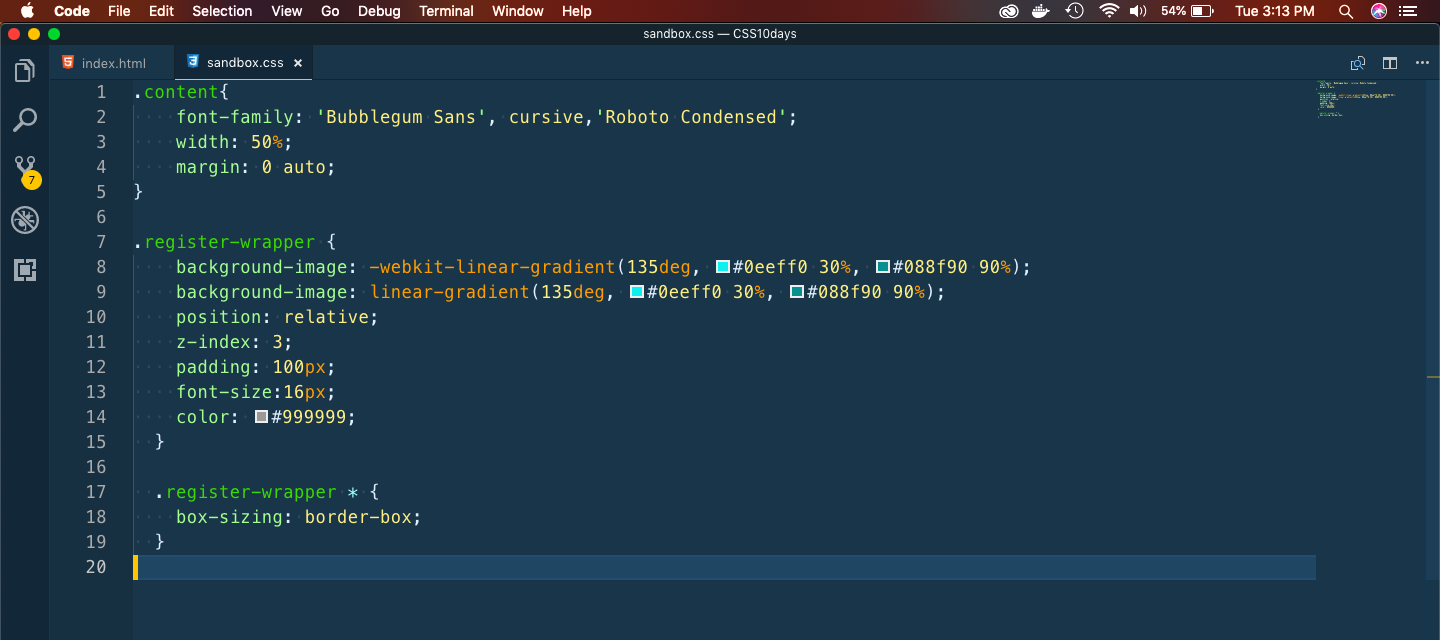The image size is (1440, 640).
Task: Click the Docker whale menu bar icon
Action: tap(1042, 11)
